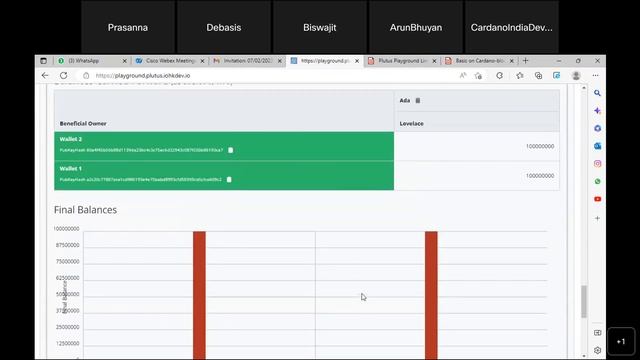The height and width of the screenshot is (360, 640).
Task: Click the 87500000 axis label
Action: [67, 245]
